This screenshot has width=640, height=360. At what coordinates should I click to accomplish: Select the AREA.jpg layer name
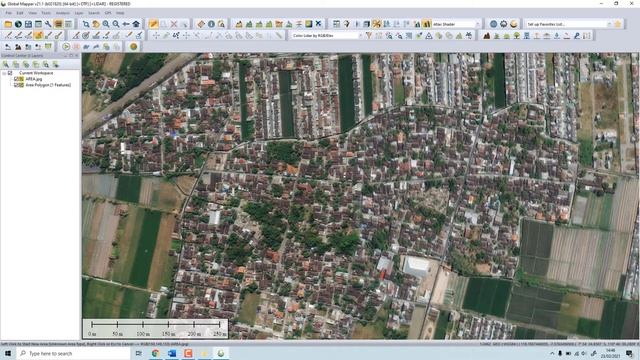(33, 79)
